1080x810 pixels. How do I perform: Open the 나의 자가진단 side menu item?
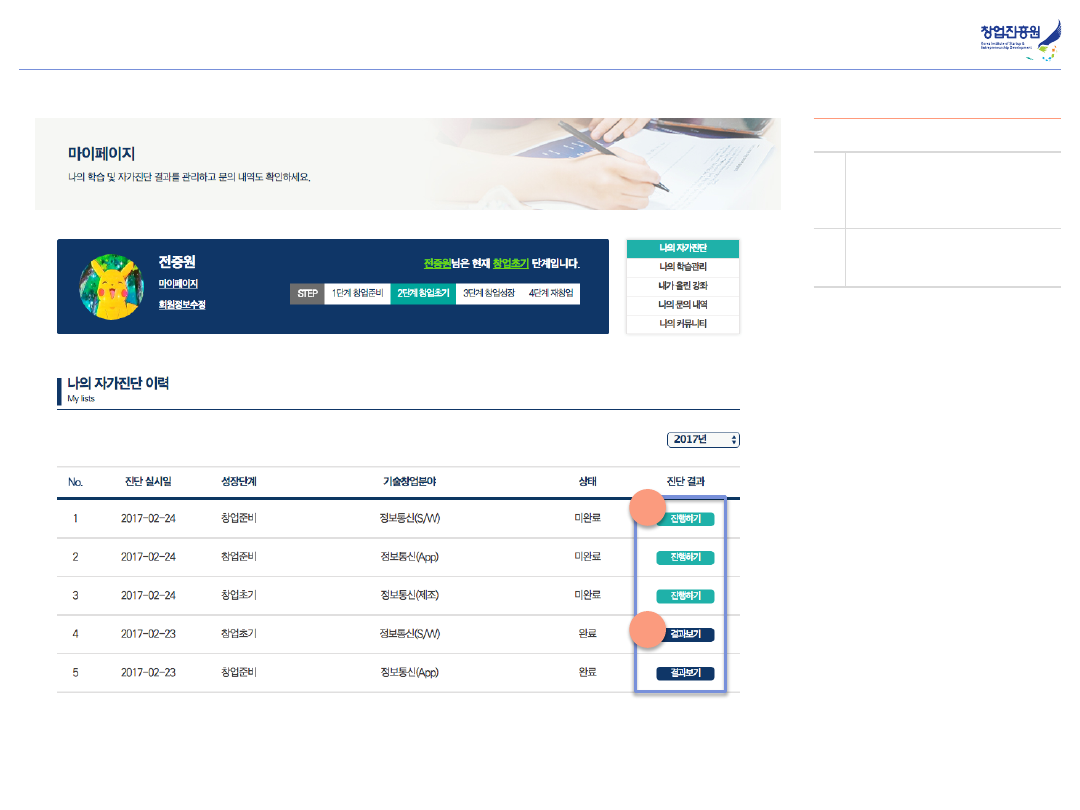pos(683,248)
